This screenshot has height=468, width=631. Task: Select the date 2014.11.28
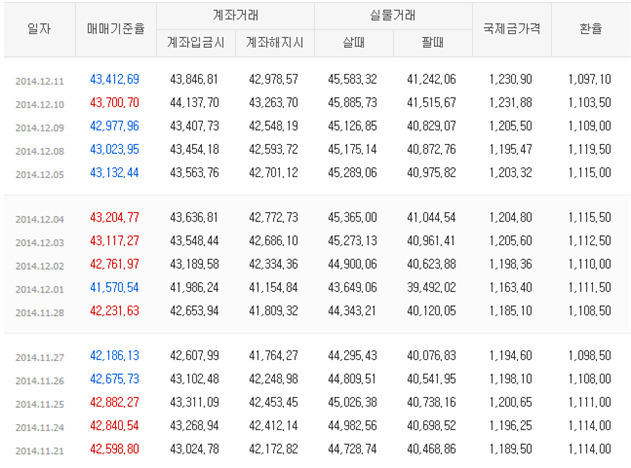[x=39, y=313]
